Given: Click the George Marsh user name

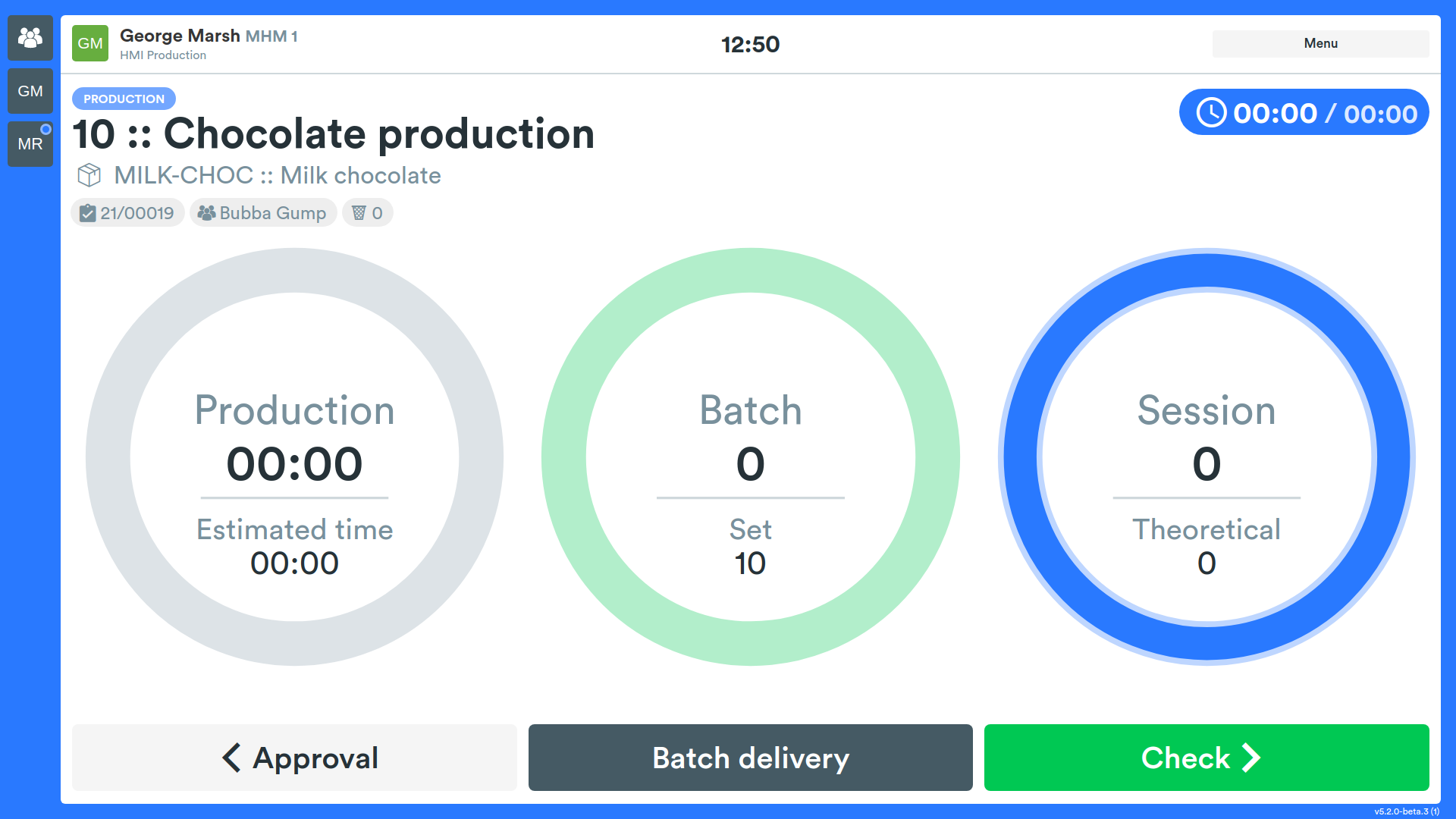Looking at the screenshot, I should 180,36.
